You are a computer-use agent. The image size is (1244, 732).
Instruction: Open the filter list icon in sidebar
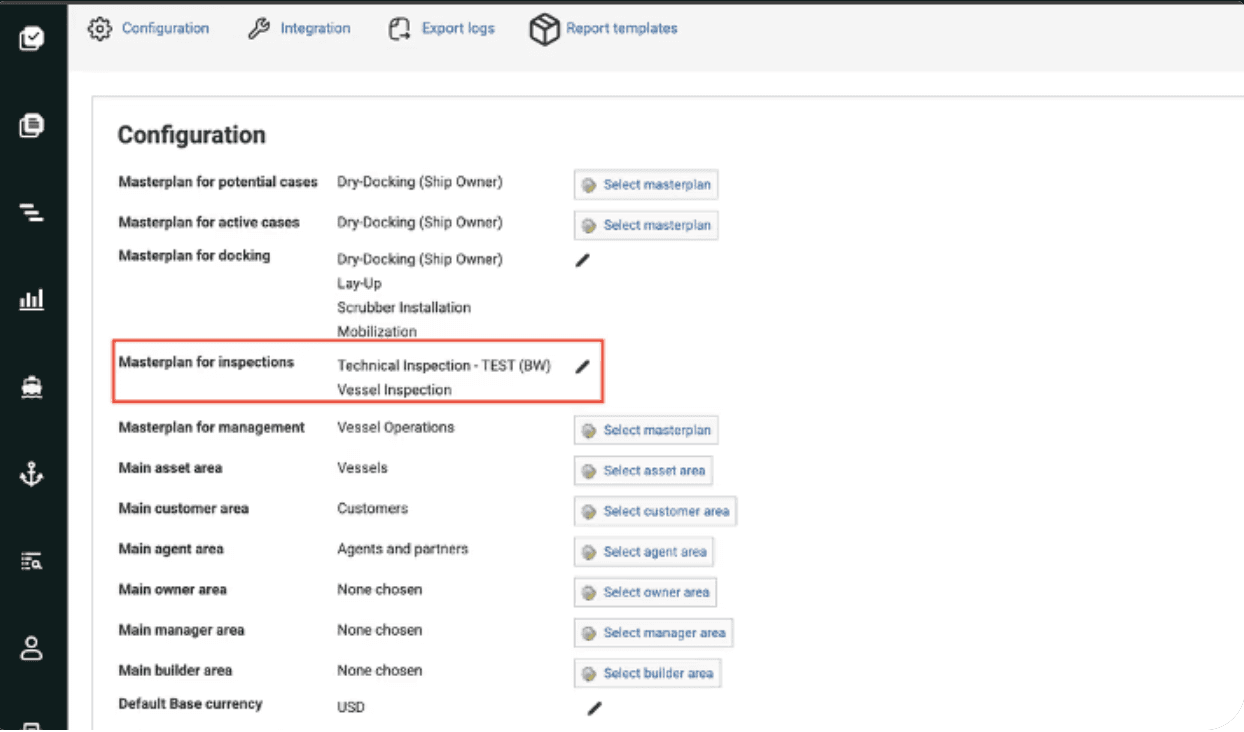point(31,212)
